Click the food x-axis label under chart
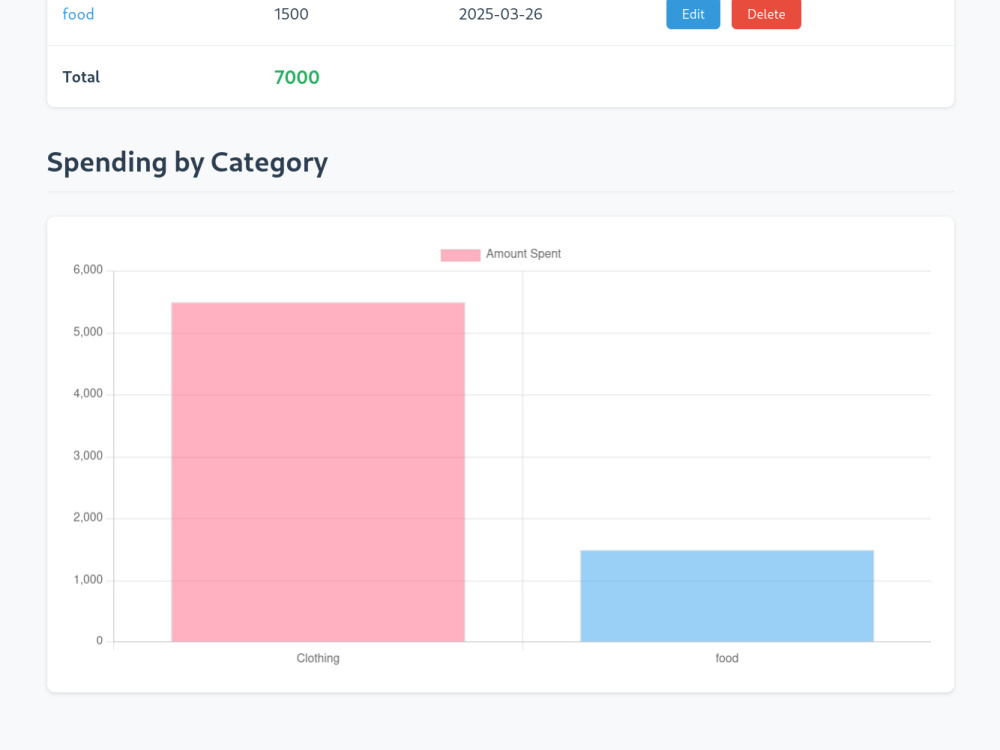 click(726, 658)
